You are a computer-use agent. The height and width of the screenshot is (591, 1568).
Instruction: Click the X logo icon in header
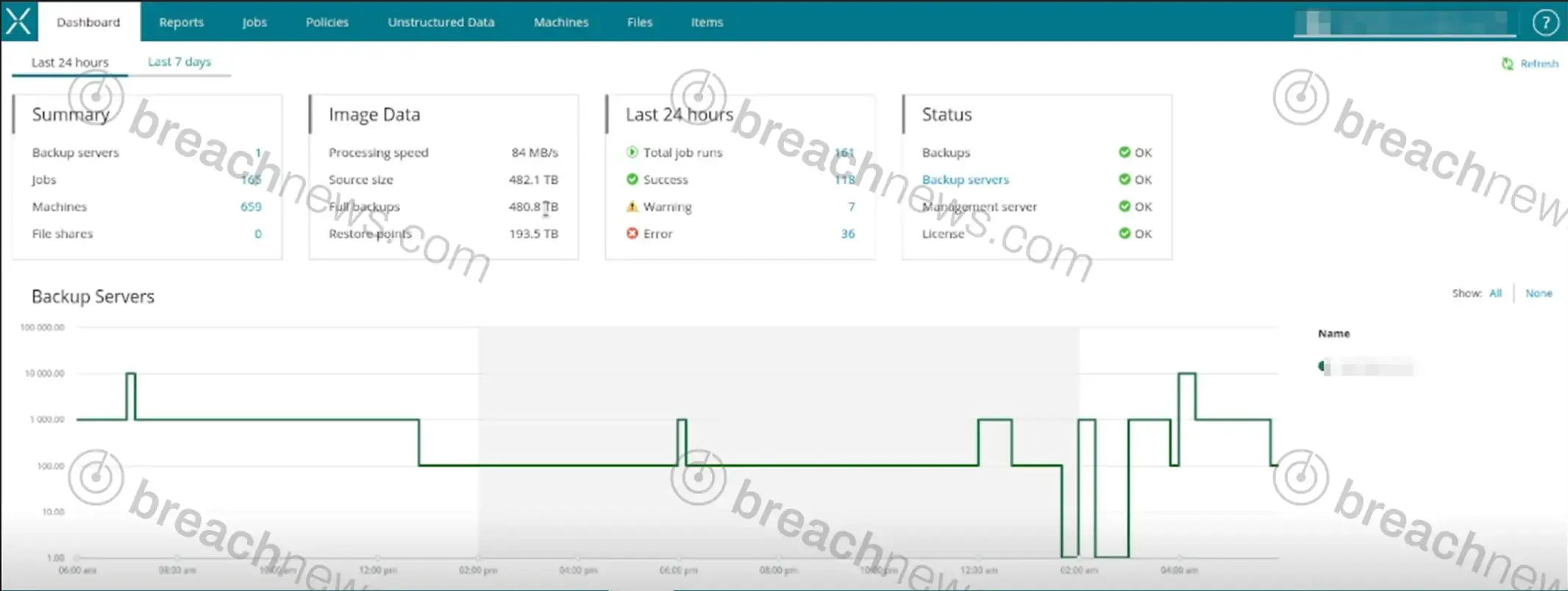pyautogui.click(x=18, y=21)
